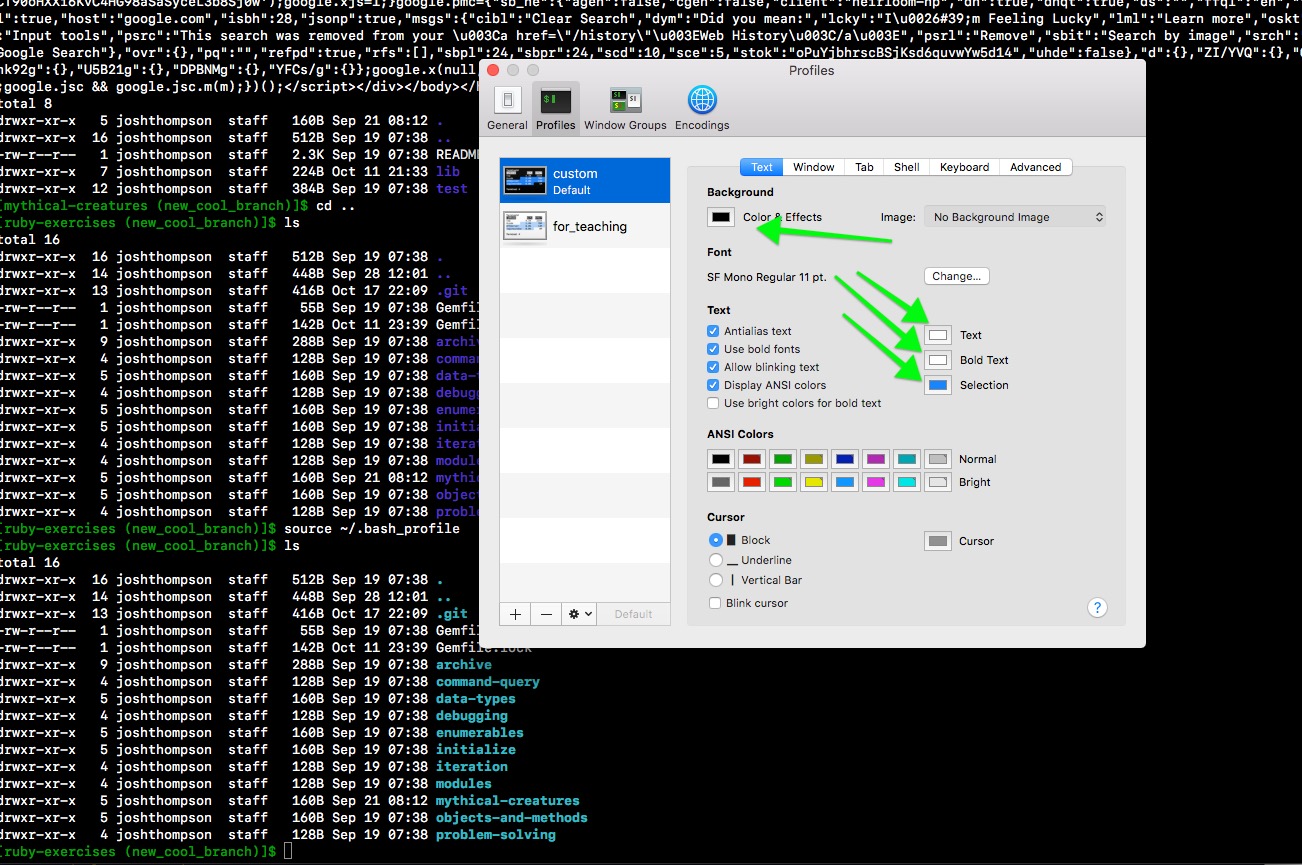The width and height of the screenshot is (1302, 865).
Task: Switch to the Advanced tab
Action: (x=1035, y=167)
